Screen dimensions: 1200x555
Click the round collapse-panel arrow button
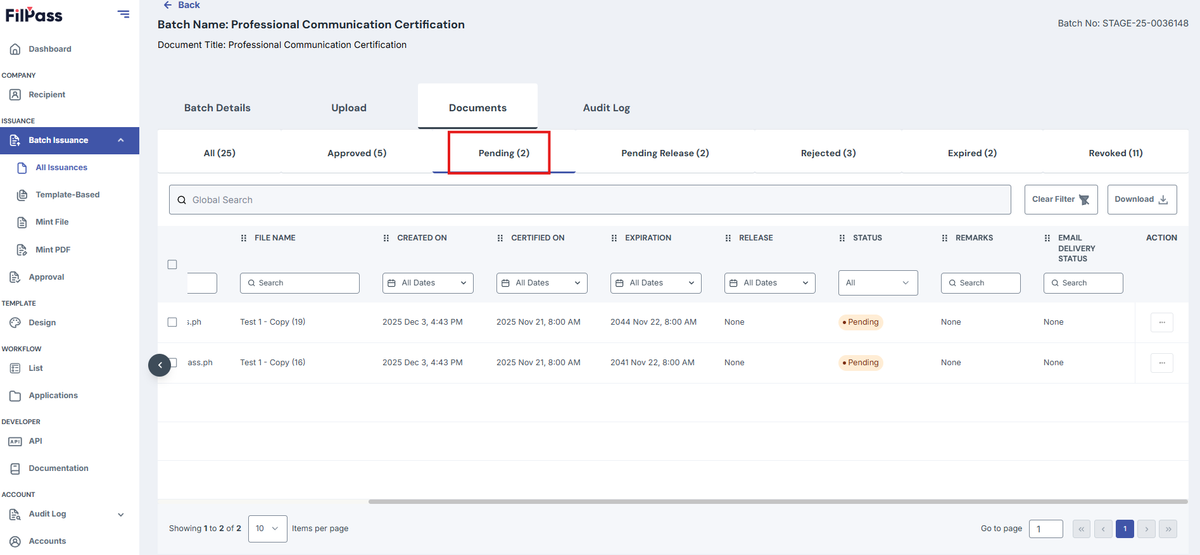(x=160, y=365)
